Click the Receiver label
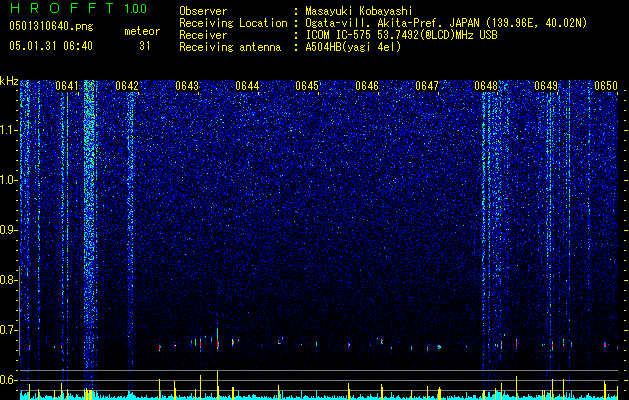Viewport: 629px width, 400px height. click(x=203, y=35)
